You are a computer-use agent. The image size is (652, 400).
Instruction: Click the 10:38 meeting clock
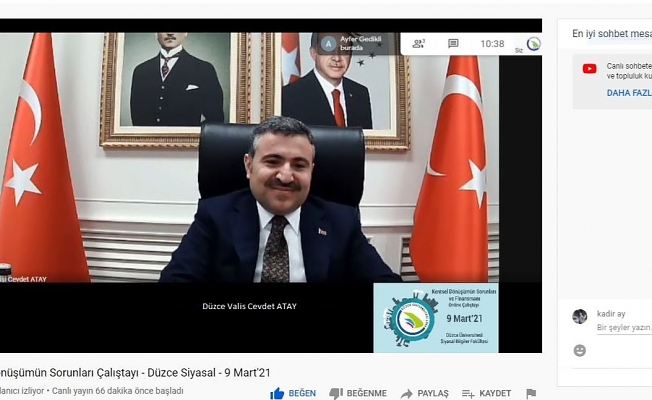(492, 44)
